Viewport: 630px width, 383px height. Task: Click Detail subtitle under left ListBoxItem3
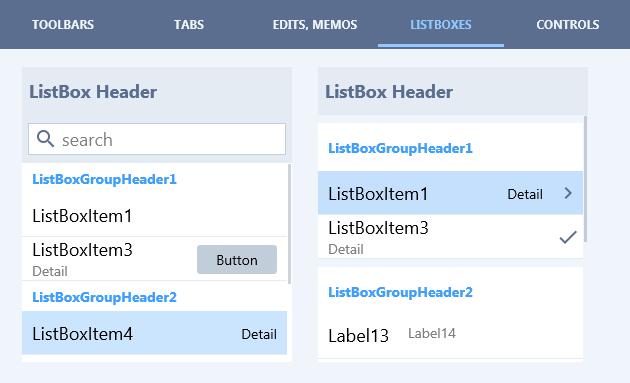point(50,271)
